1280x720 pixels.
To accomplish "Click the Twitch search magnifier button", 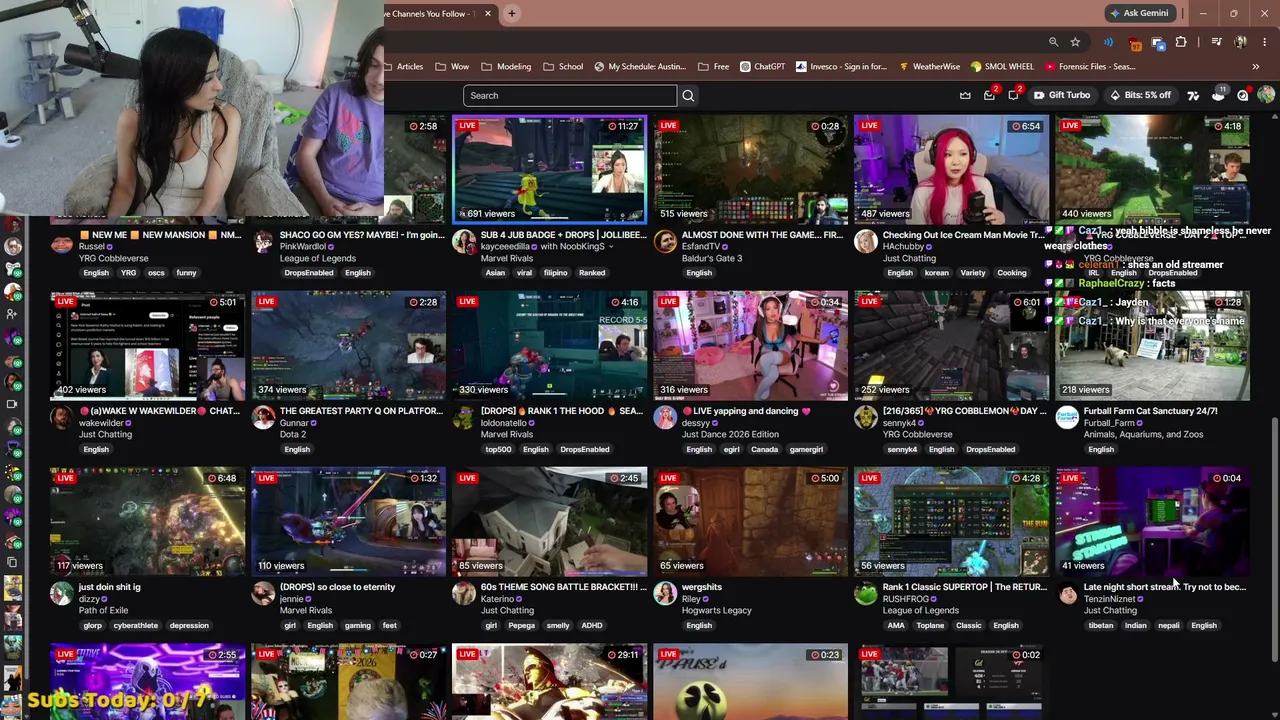I will [x=688, y=95].
